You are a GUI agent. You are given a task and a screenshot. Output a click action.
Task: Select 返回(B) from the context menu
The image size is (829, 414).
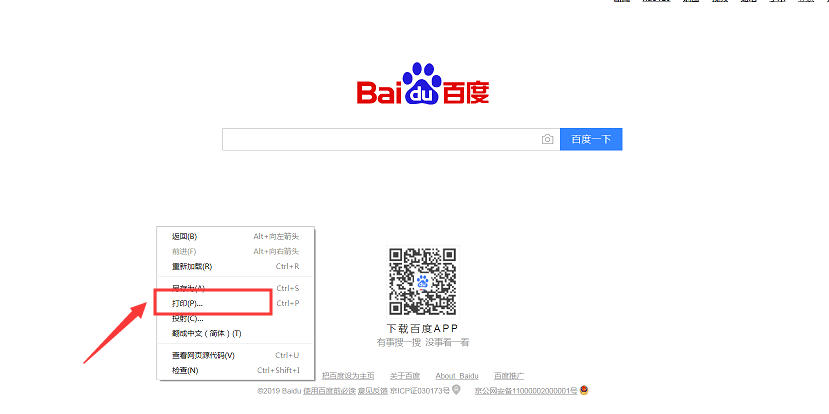185,237
